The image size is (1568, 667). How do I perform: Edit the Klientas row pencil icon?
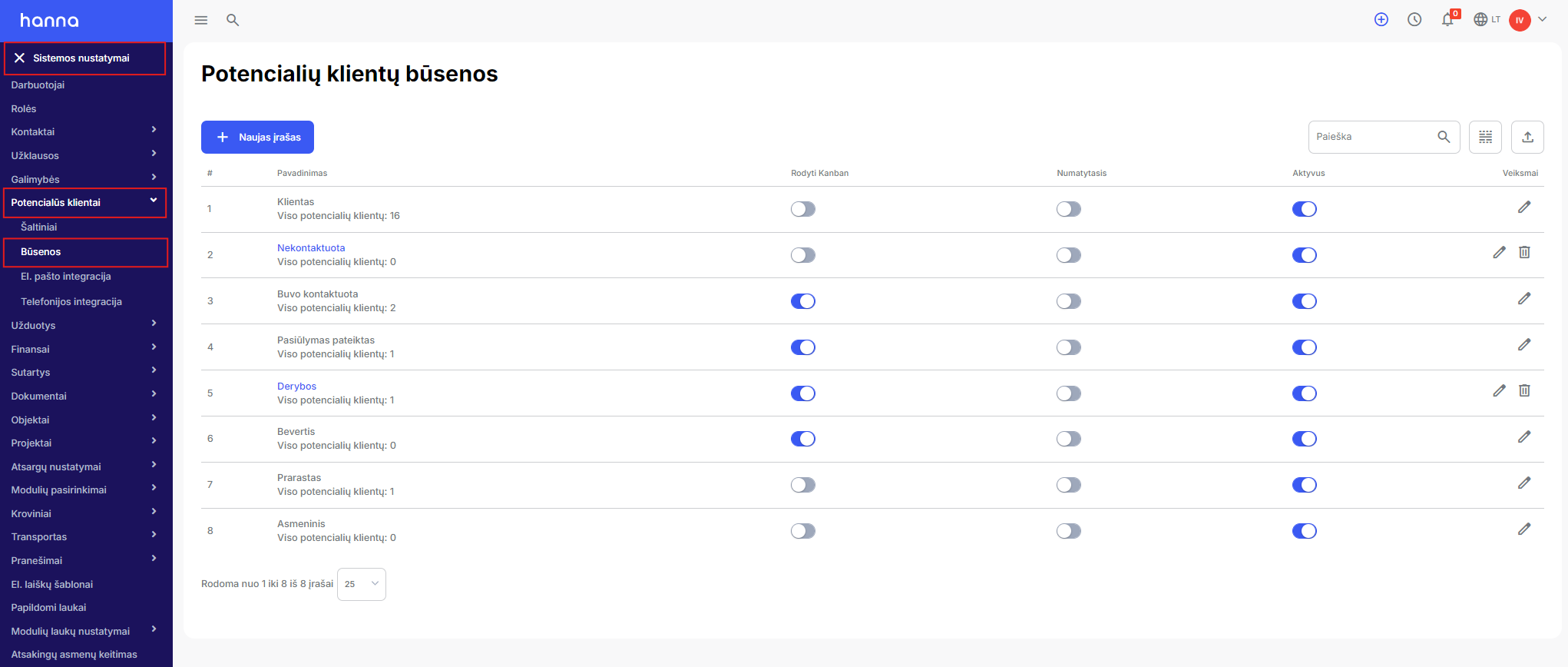point(1524,207)
